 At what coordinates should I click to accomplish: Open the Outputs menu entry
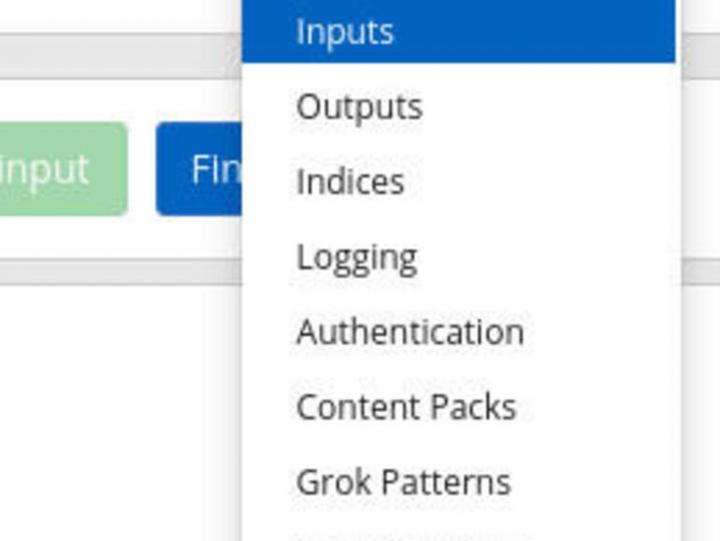pos(359,107)
